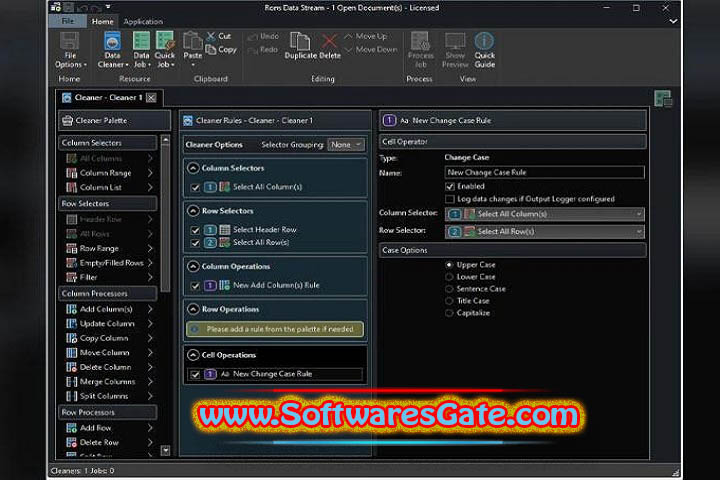Click the Redo ribbon command
Viewport: 720px width, 480px height.
[264, 50]
